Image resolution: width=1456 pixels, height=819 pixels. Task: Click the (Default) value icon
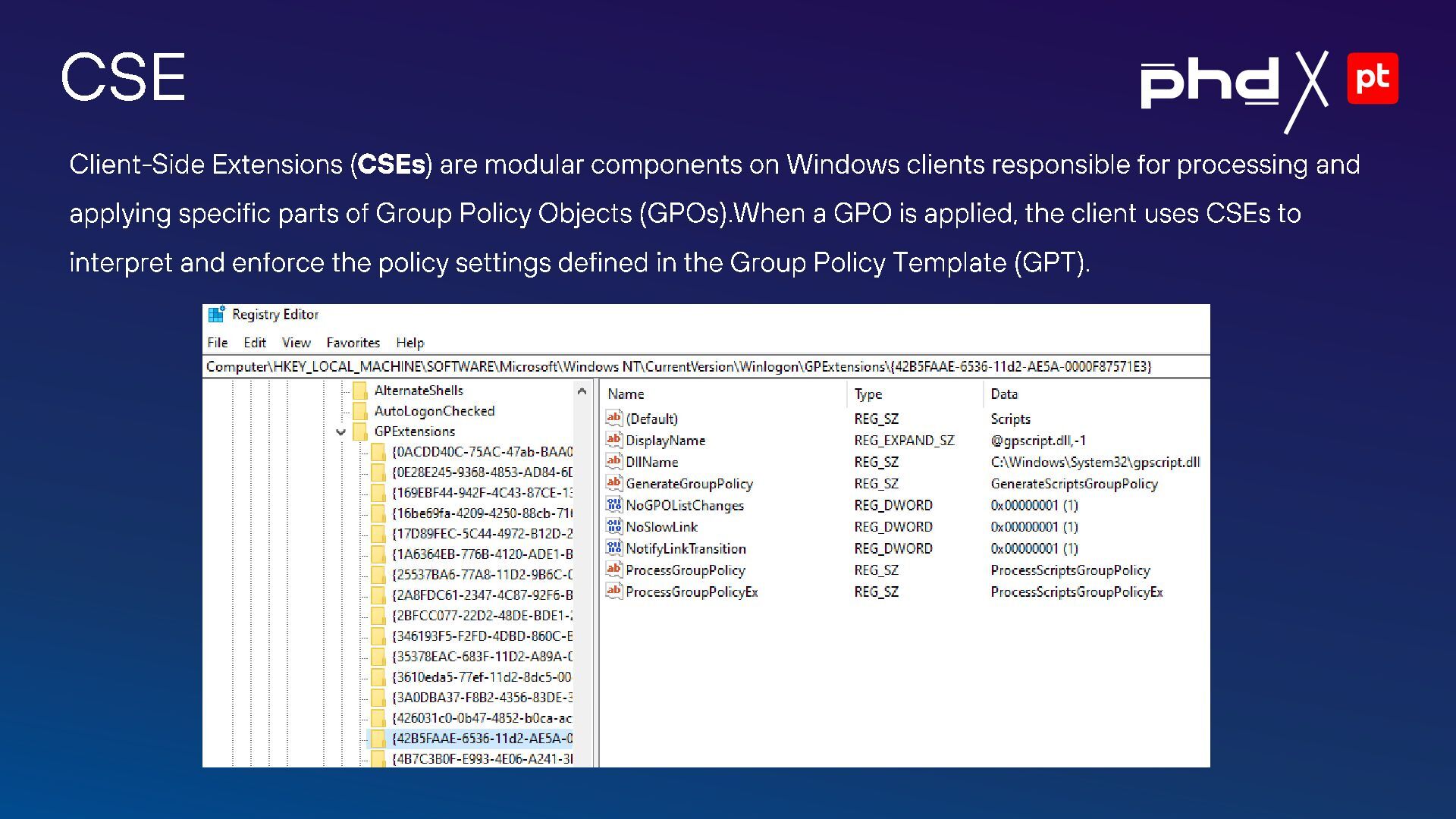pyautogui.click(x=614, y=418)
